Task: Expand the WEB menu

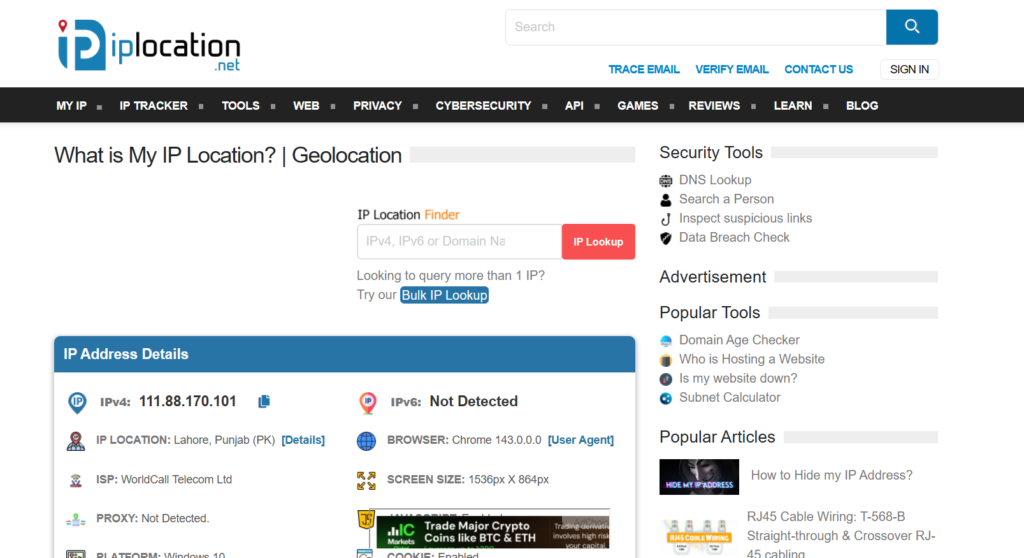Action: pos(306,106)
